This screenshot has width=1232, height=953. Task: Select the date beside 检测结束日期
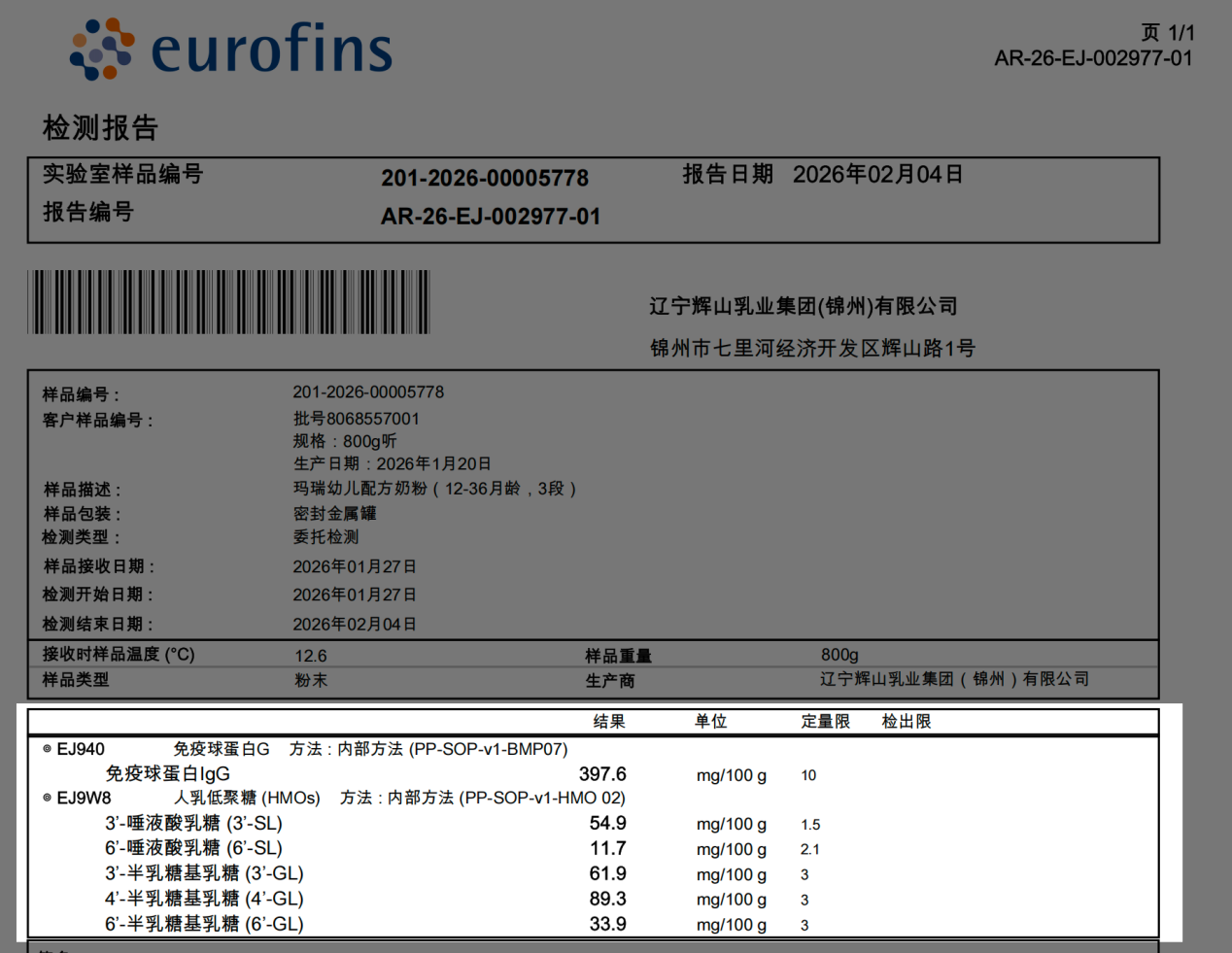[355, 624]
